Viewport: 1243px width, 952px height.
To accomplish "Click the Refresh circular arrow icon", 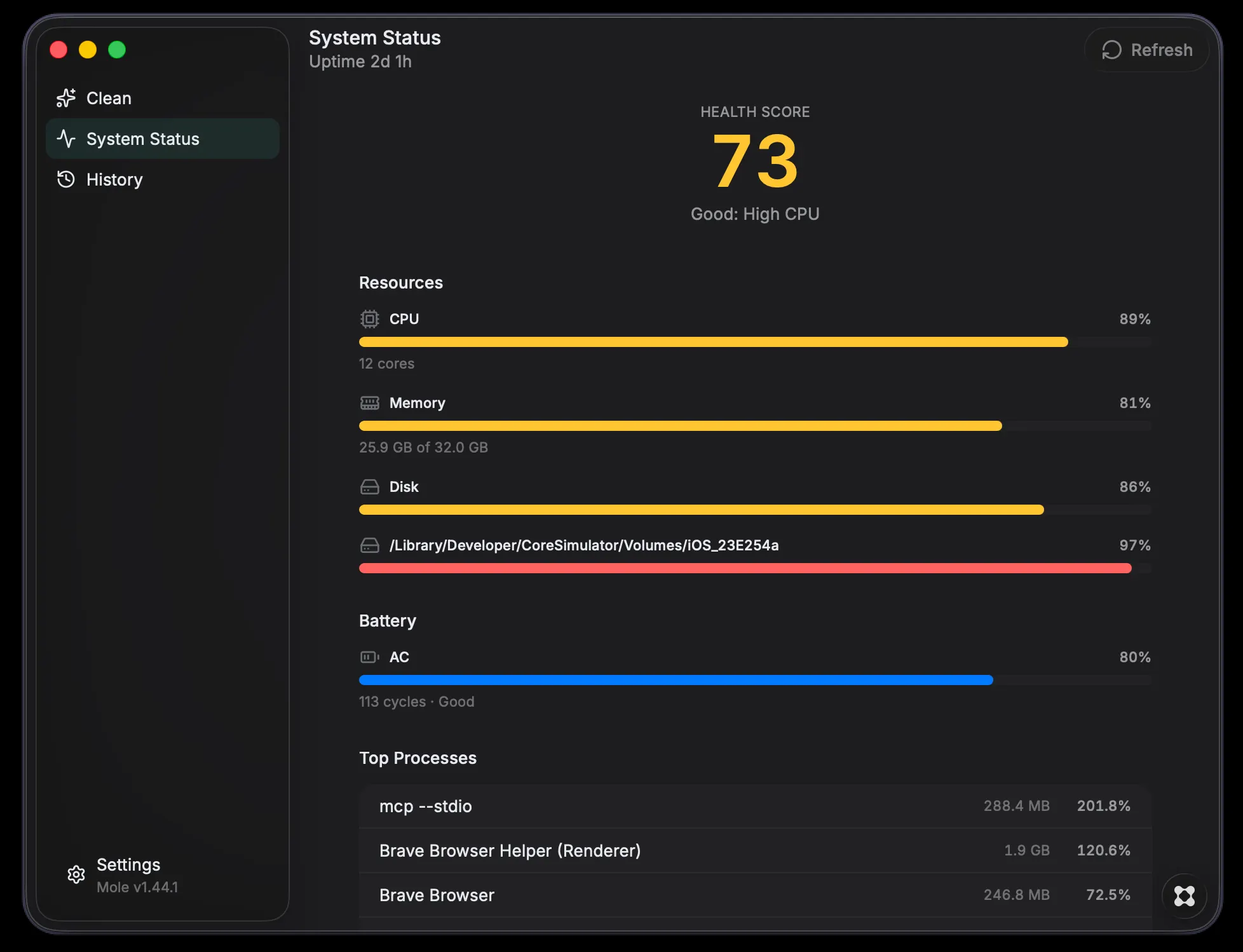I will (x=1111, y=50).
